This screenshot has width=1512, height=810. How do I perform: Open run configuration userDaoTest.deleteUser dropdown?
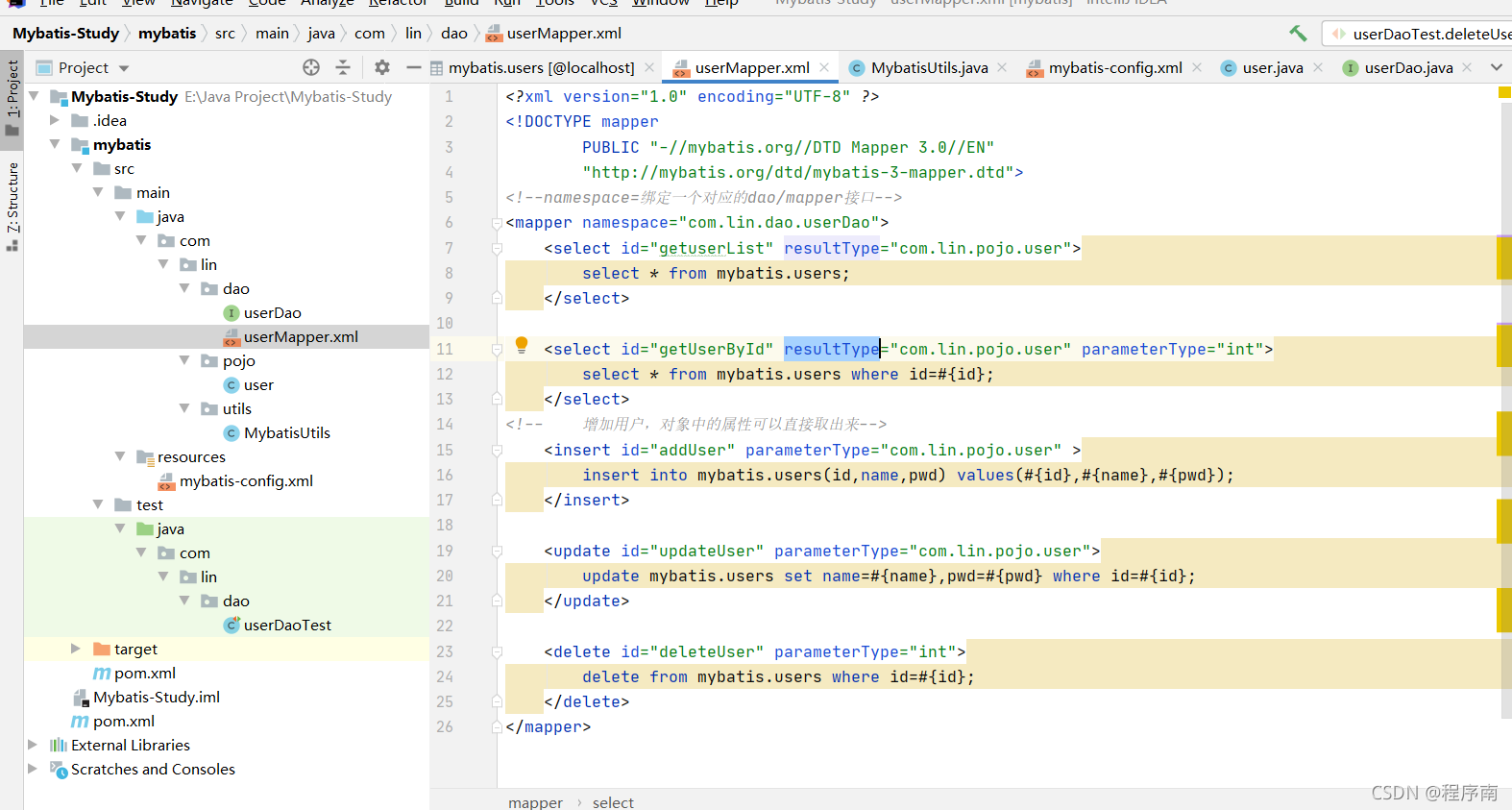(1419, 34)
